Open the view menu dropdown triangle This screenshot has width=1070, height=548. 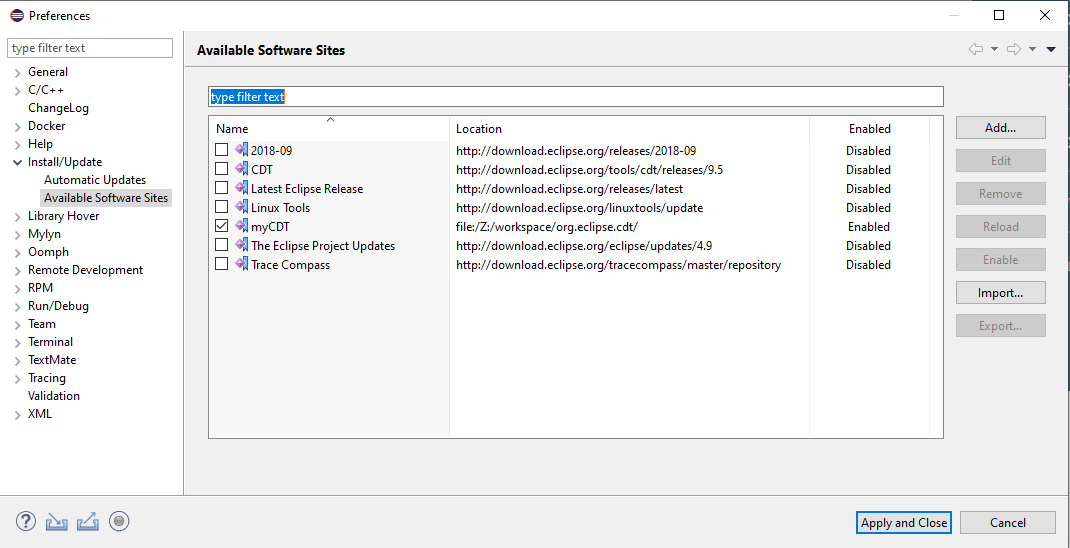[1051, 49]
